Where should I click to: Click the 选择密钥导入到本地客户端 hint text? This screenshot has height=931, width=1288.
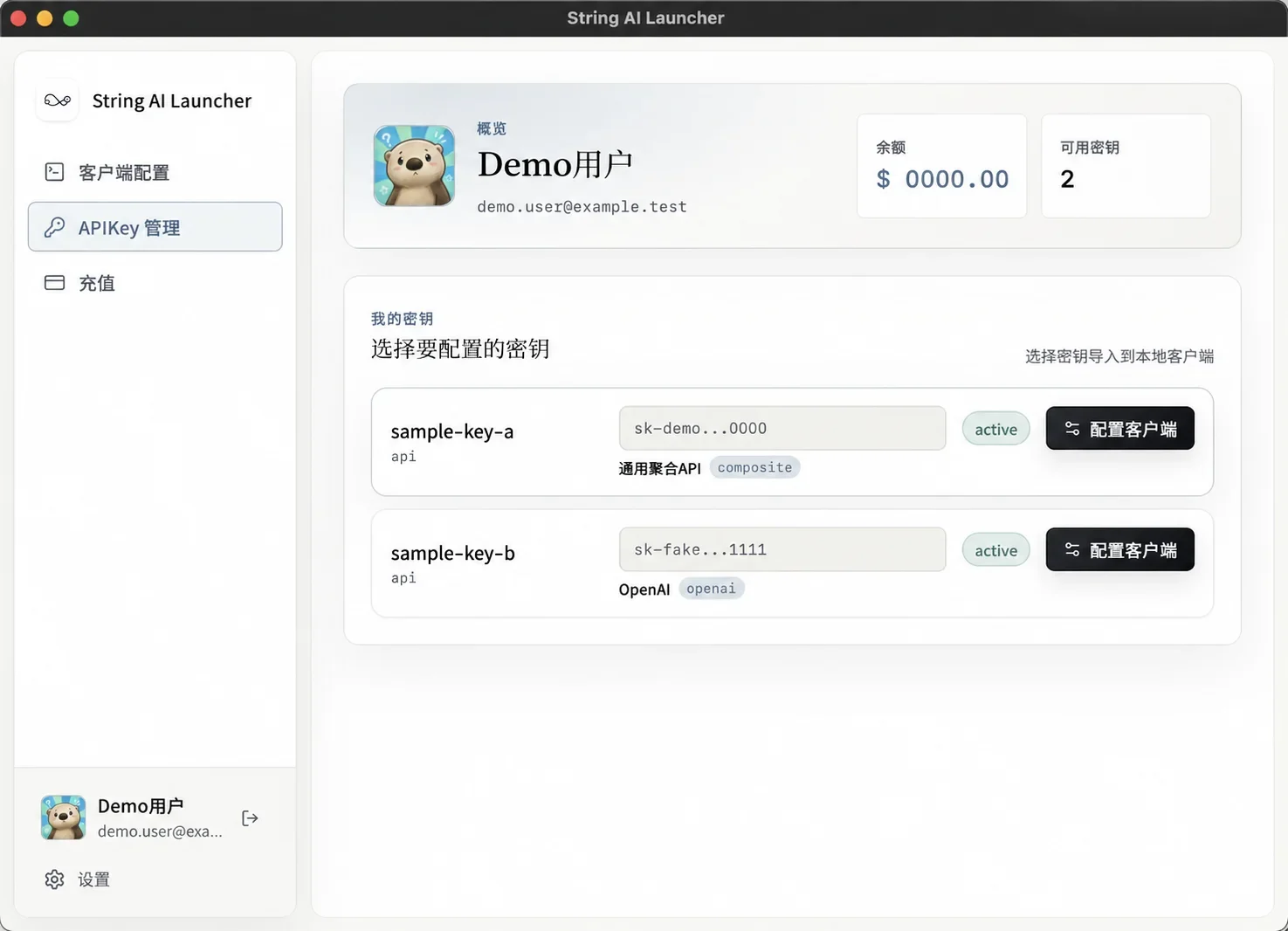point(1119,356)
